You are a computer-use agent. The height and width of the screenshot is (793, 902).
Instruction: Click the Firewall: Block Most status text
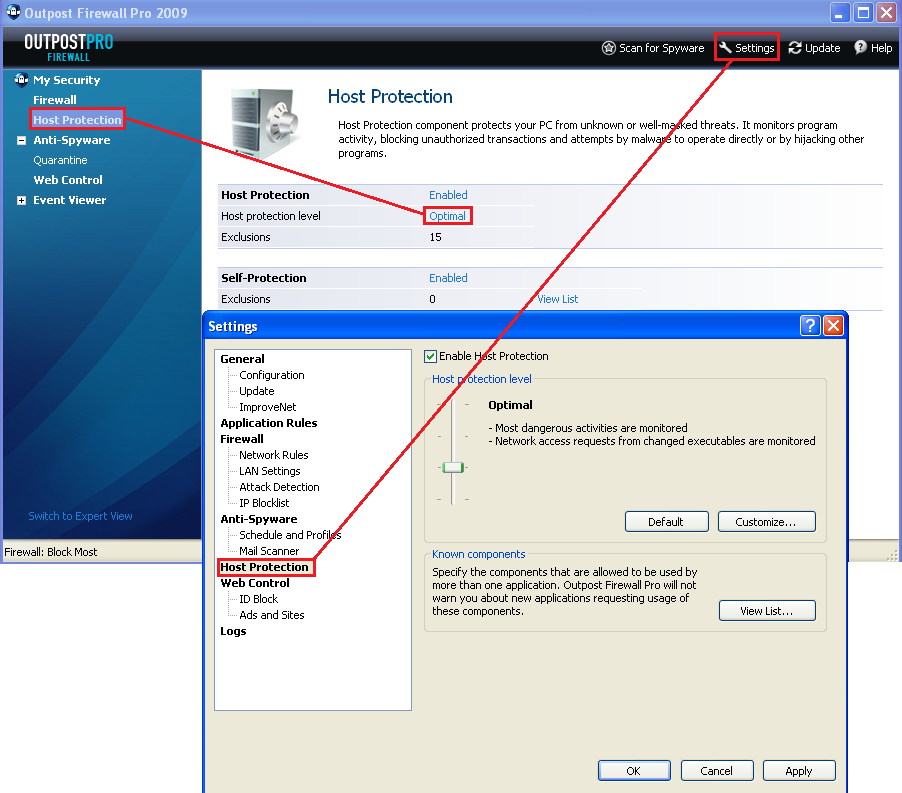coord(51,552)
